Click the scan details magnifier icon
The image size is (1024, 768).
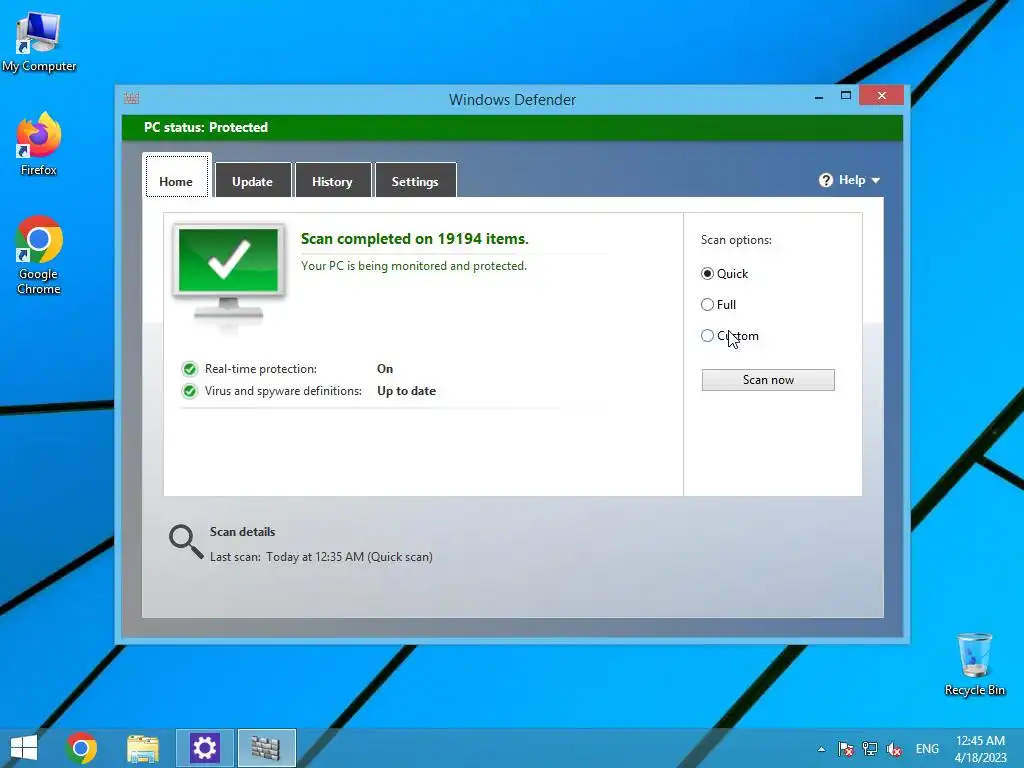(x=186, y=542)
